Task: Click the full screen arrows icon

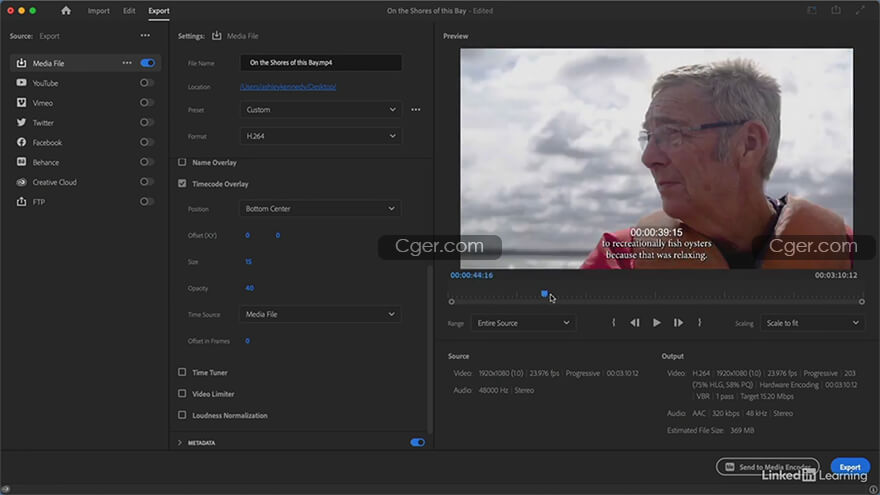Action: [860, 10]
